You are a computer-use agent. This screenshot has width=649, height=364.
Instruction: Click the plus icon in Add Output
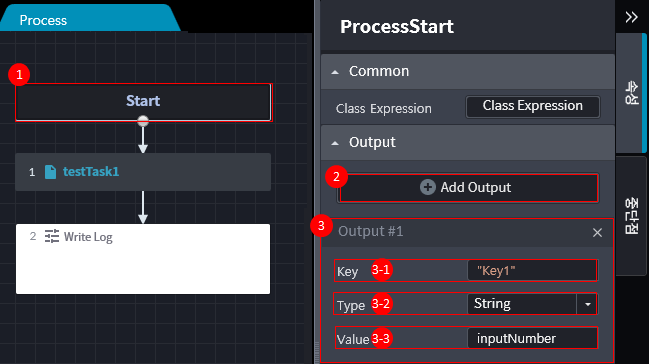point(428,187)
